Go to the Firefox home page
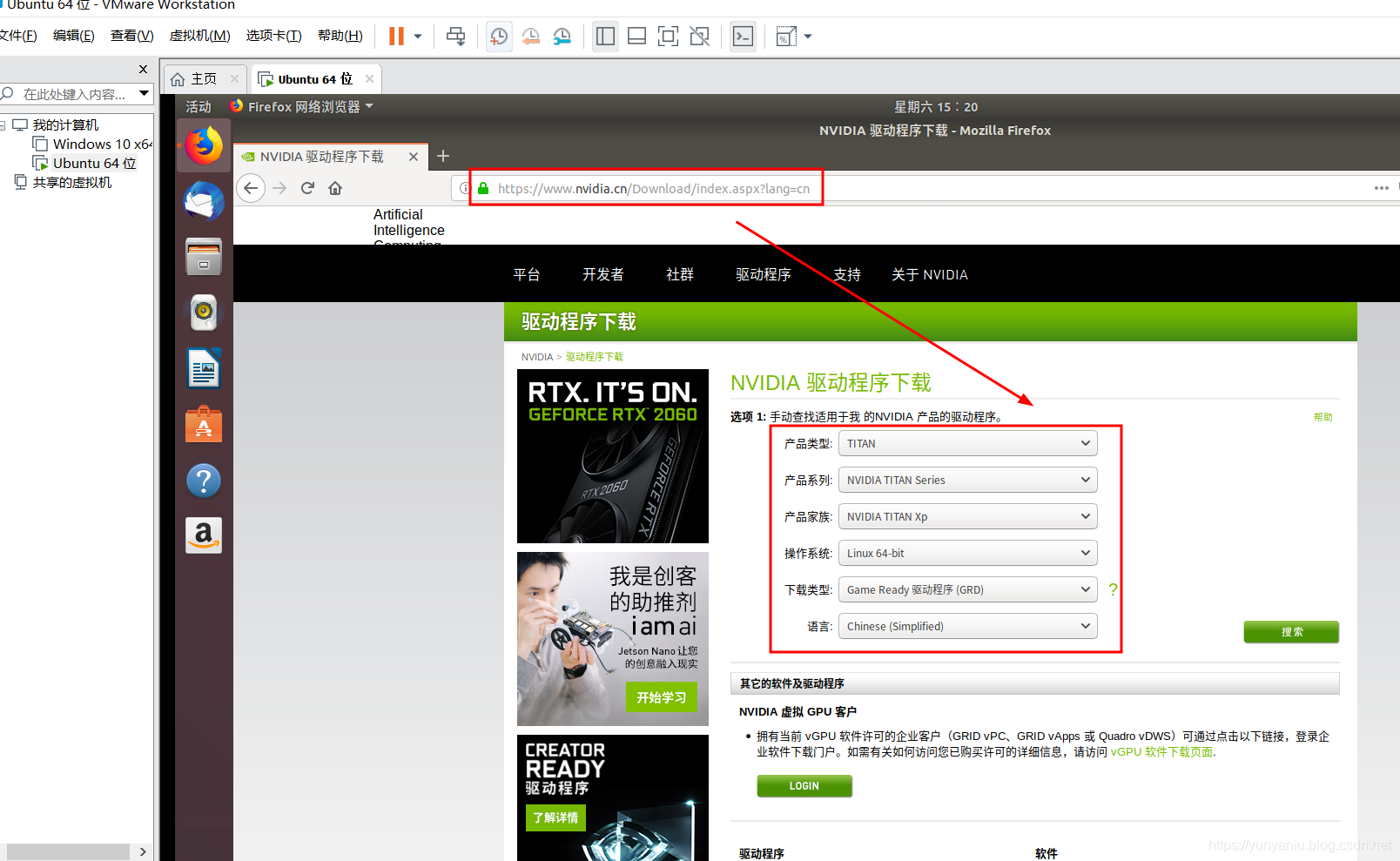This screenshot has width=1400, height=861. point(335,188)
